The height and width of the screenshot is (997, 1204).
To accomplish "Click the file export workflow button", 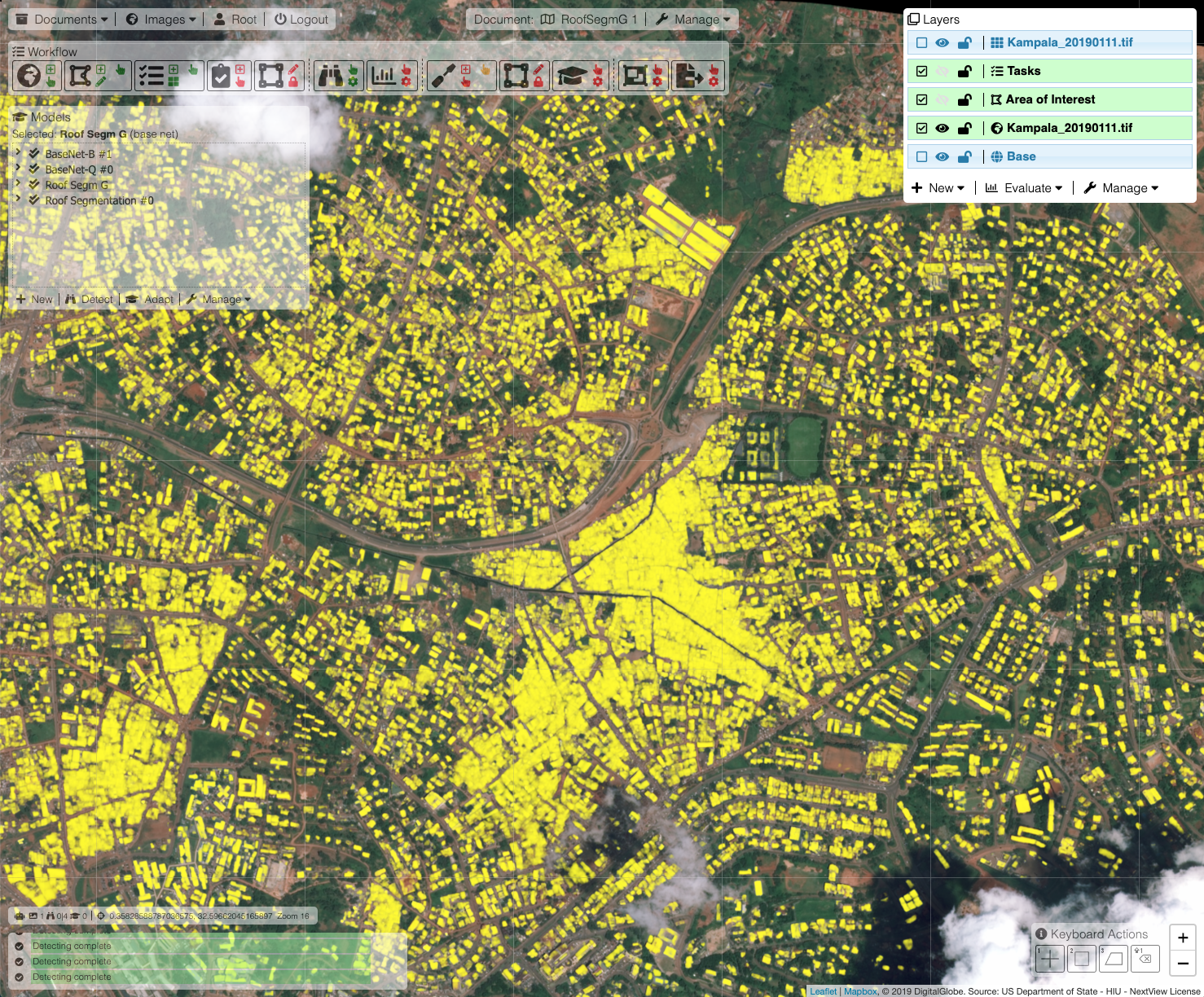I will tap(697, 76).
